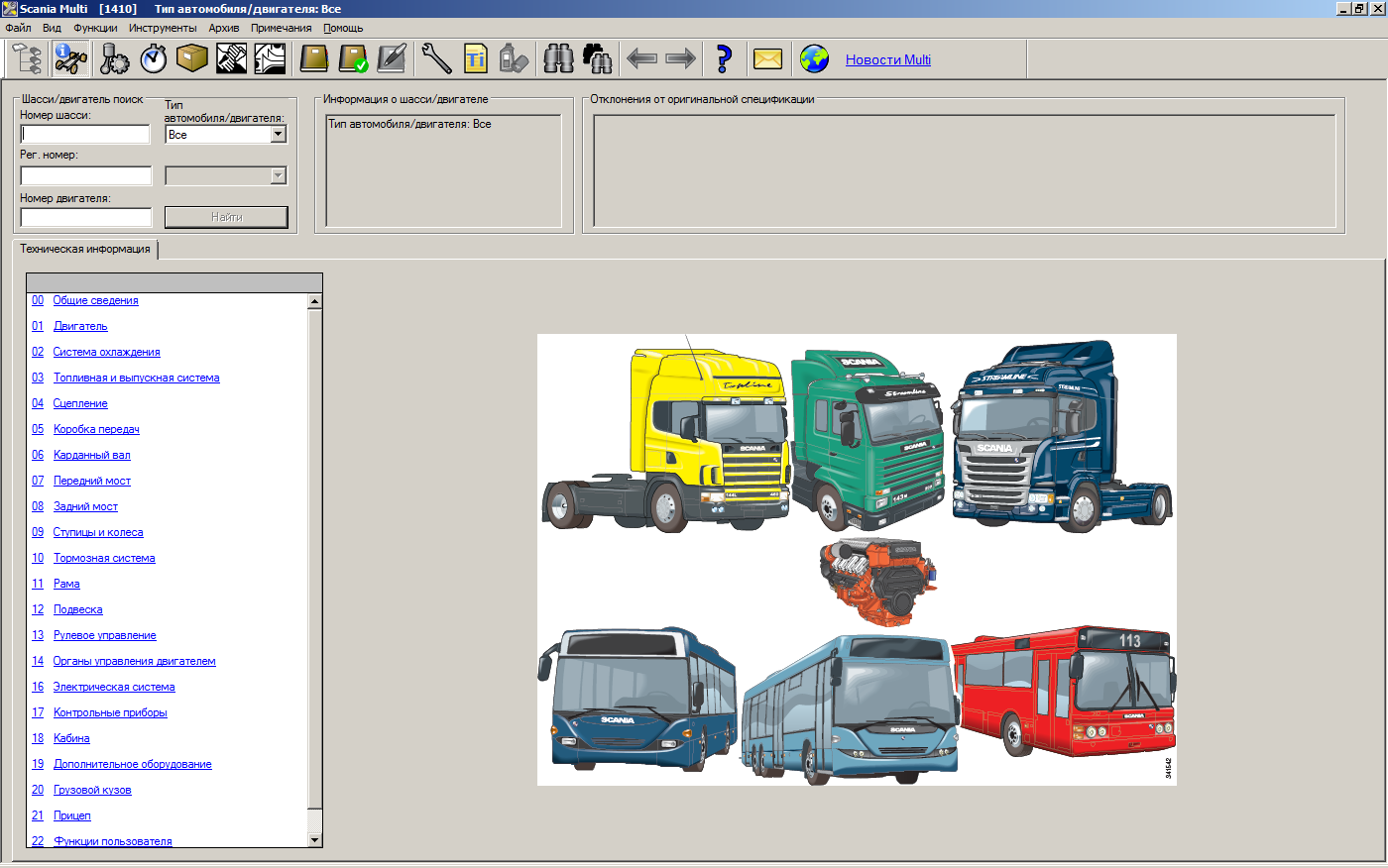
Task: Go forward with the right arrow
Action: pos(680,59)
